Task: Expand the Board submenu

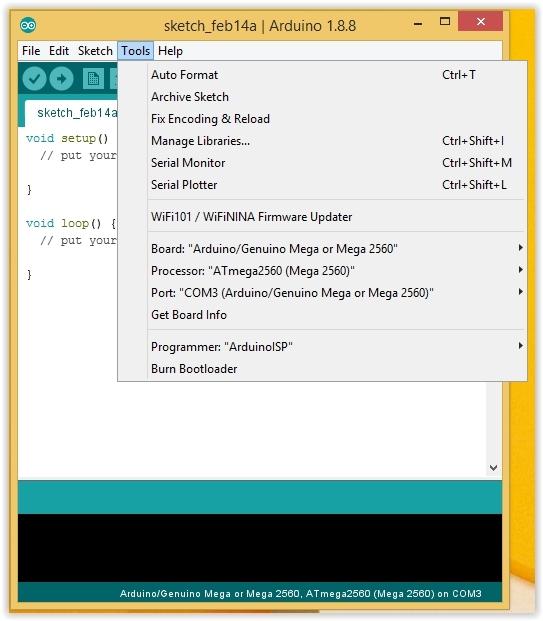Action: [322, 249]
